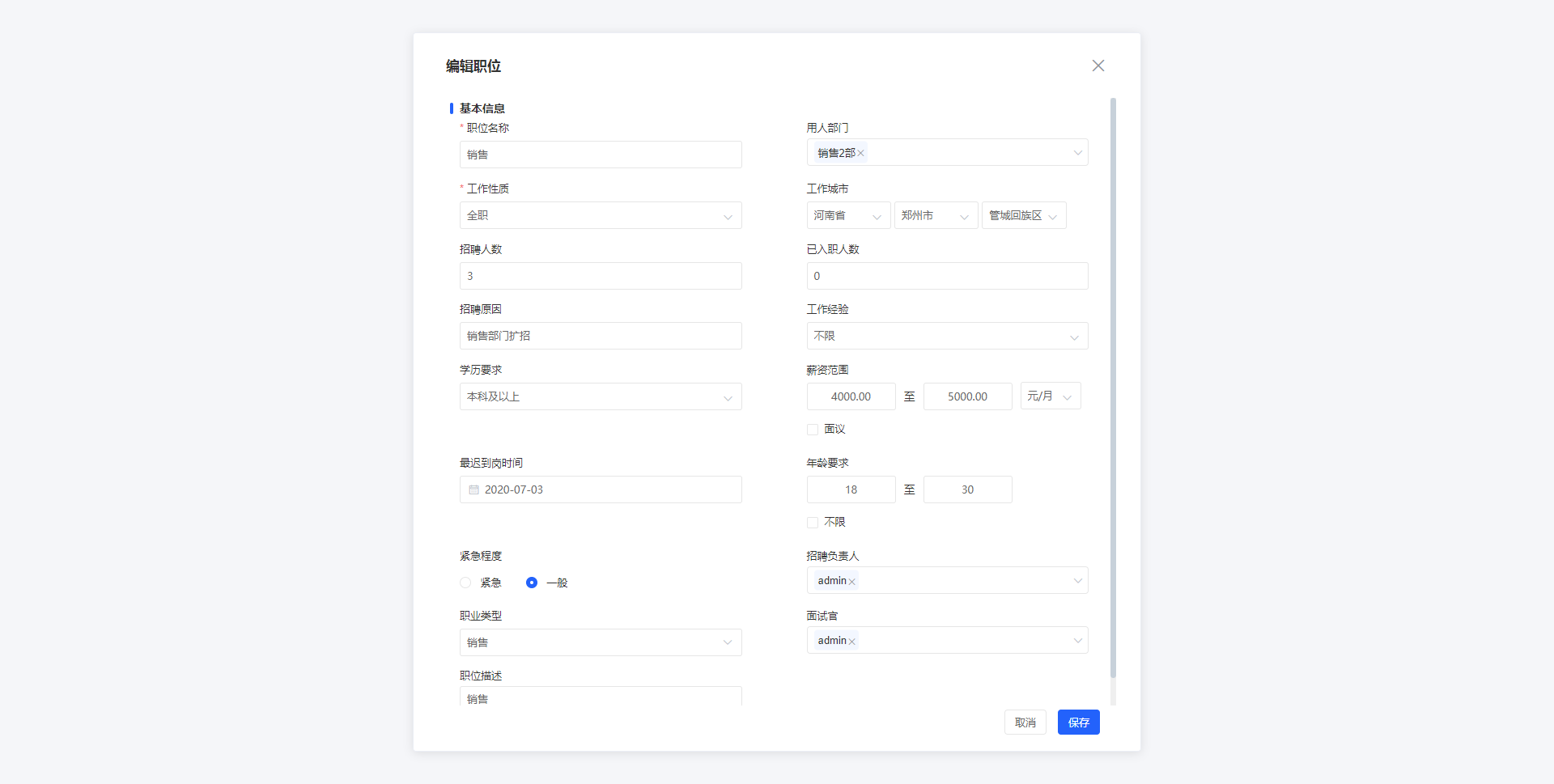This screenshot has height=784, width=1554.
Task: Check the 面议 salary checkbox
Action: click(813, 430)
